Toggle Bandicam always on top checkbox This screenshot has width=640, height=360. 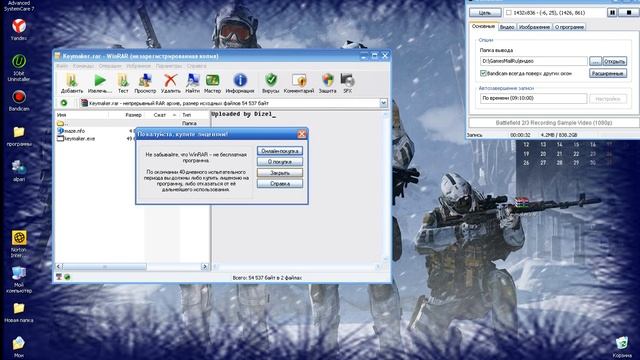(x=483, y=73)
